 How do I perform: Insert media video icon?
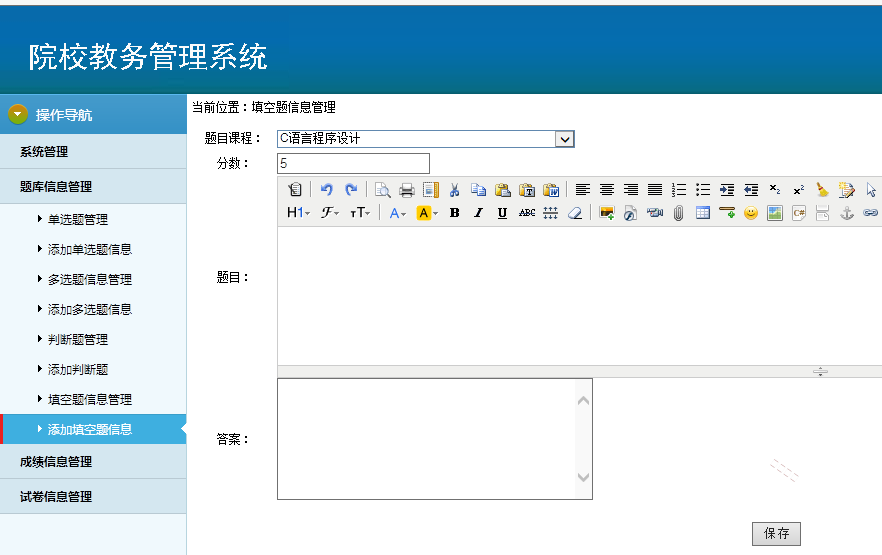(655, 213)
